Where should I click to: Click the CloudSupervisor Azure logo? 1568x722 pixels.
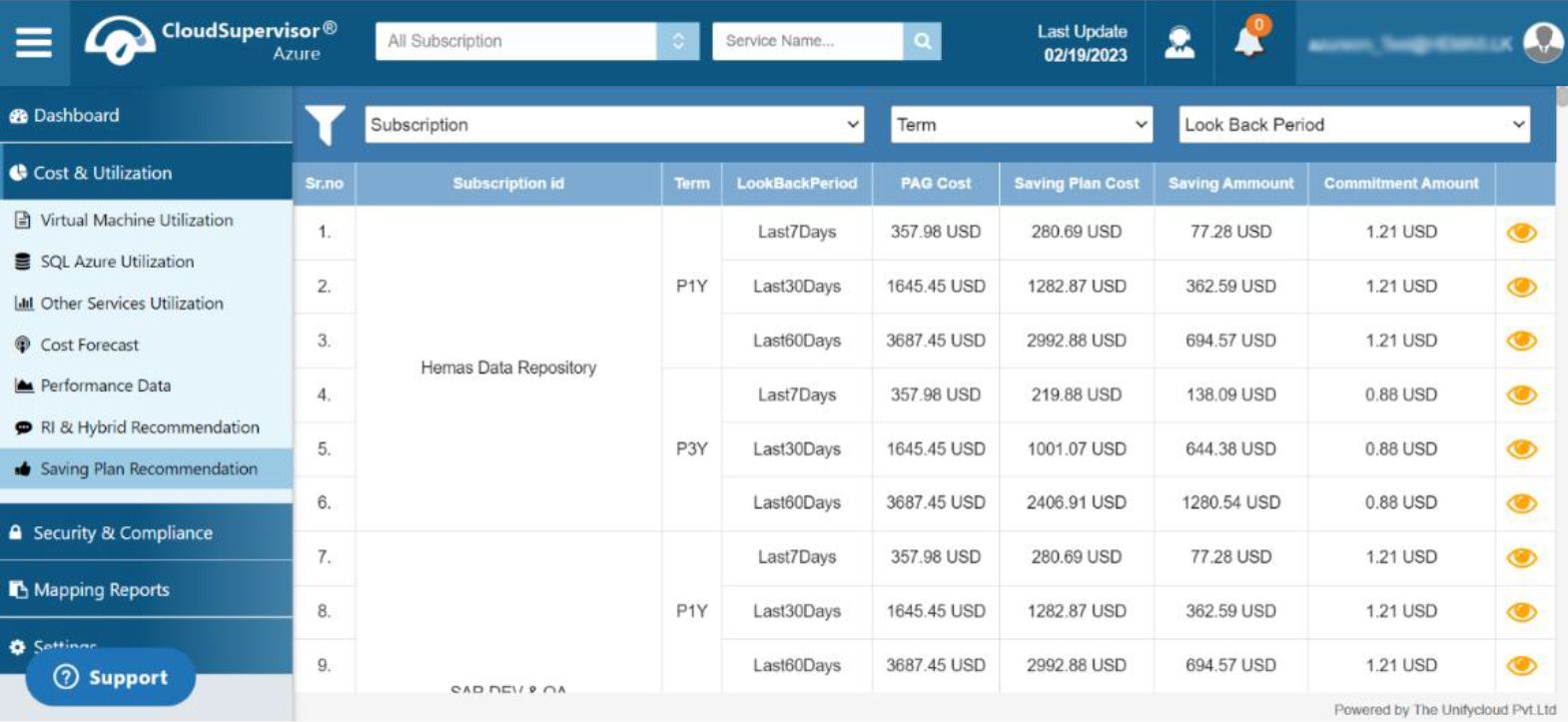[211, 41]
